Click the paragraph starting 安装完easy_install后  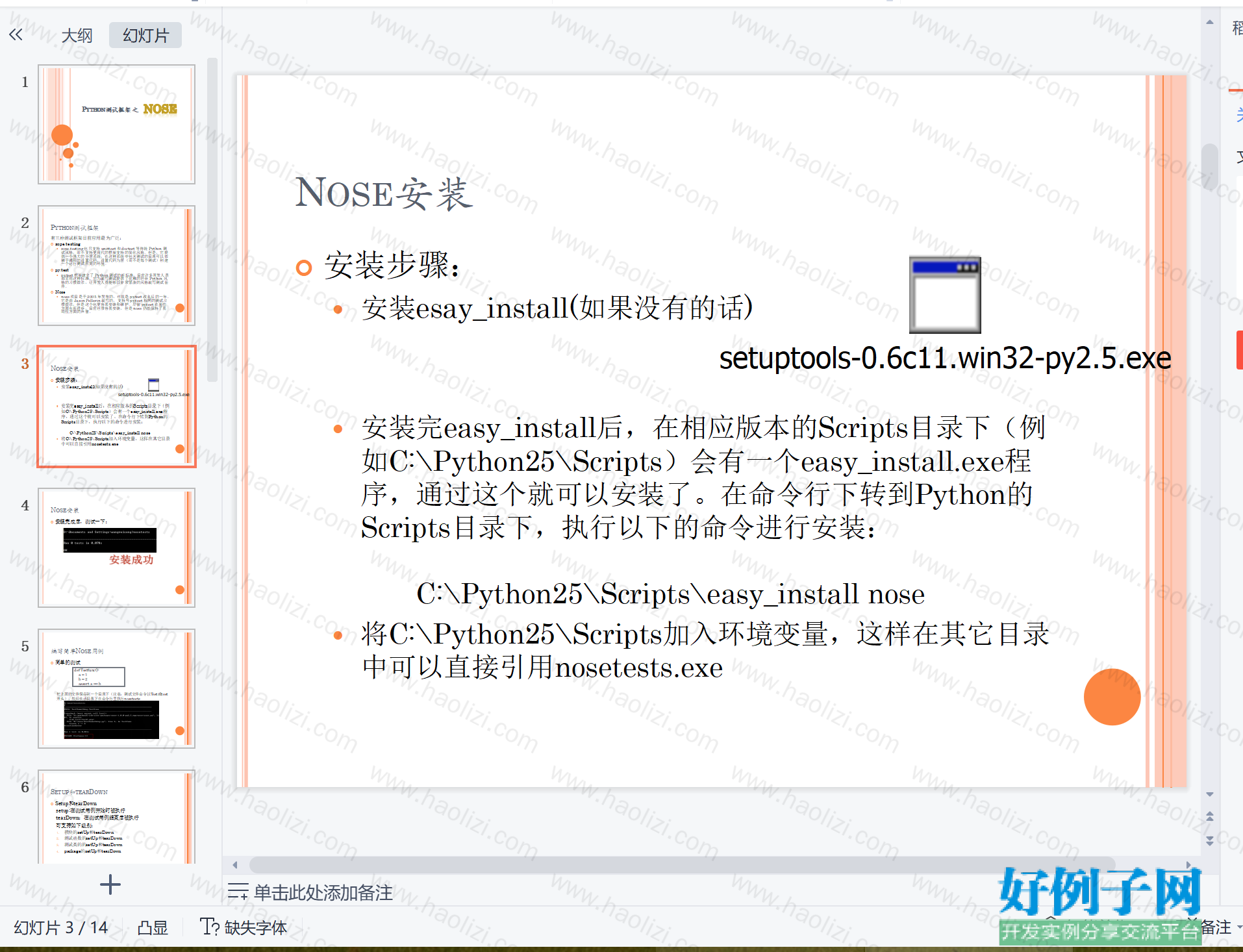[x=703, y=478]
